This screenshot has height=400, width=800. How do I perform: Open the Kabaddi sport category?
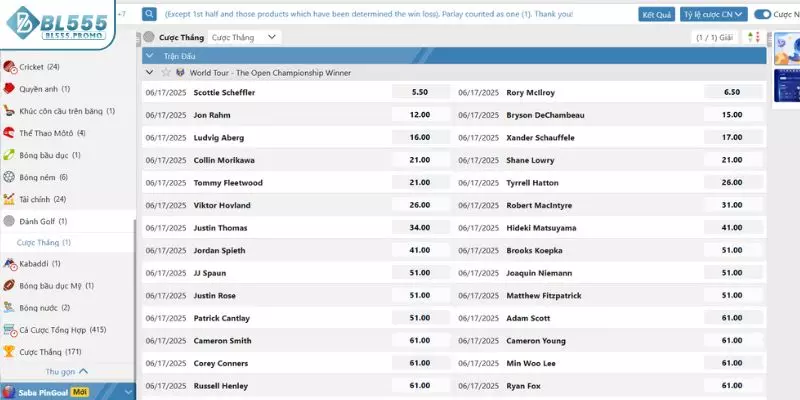pyautogui.click(x=38, y=264)
